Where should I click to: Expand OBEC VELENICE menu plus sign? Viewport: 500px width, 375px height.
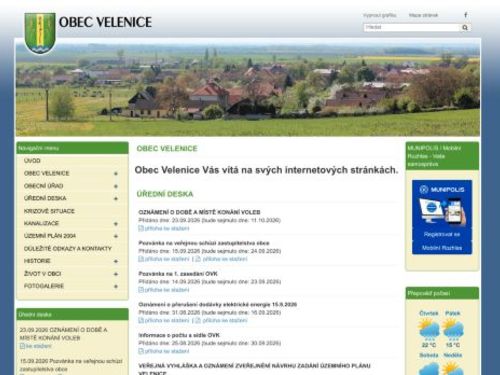(x=116, y=174)
